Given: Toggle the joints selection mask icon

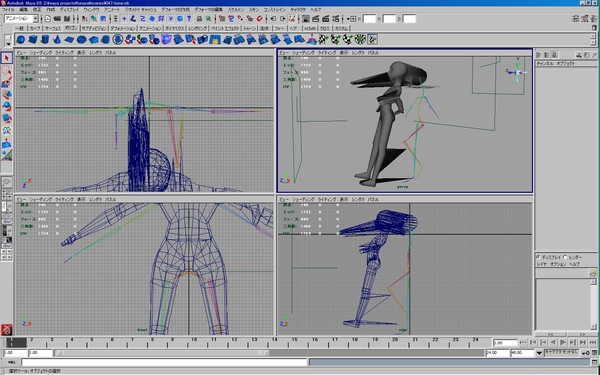Looking at the screenshot, I should pyautogui.click(x=133, y=18).
